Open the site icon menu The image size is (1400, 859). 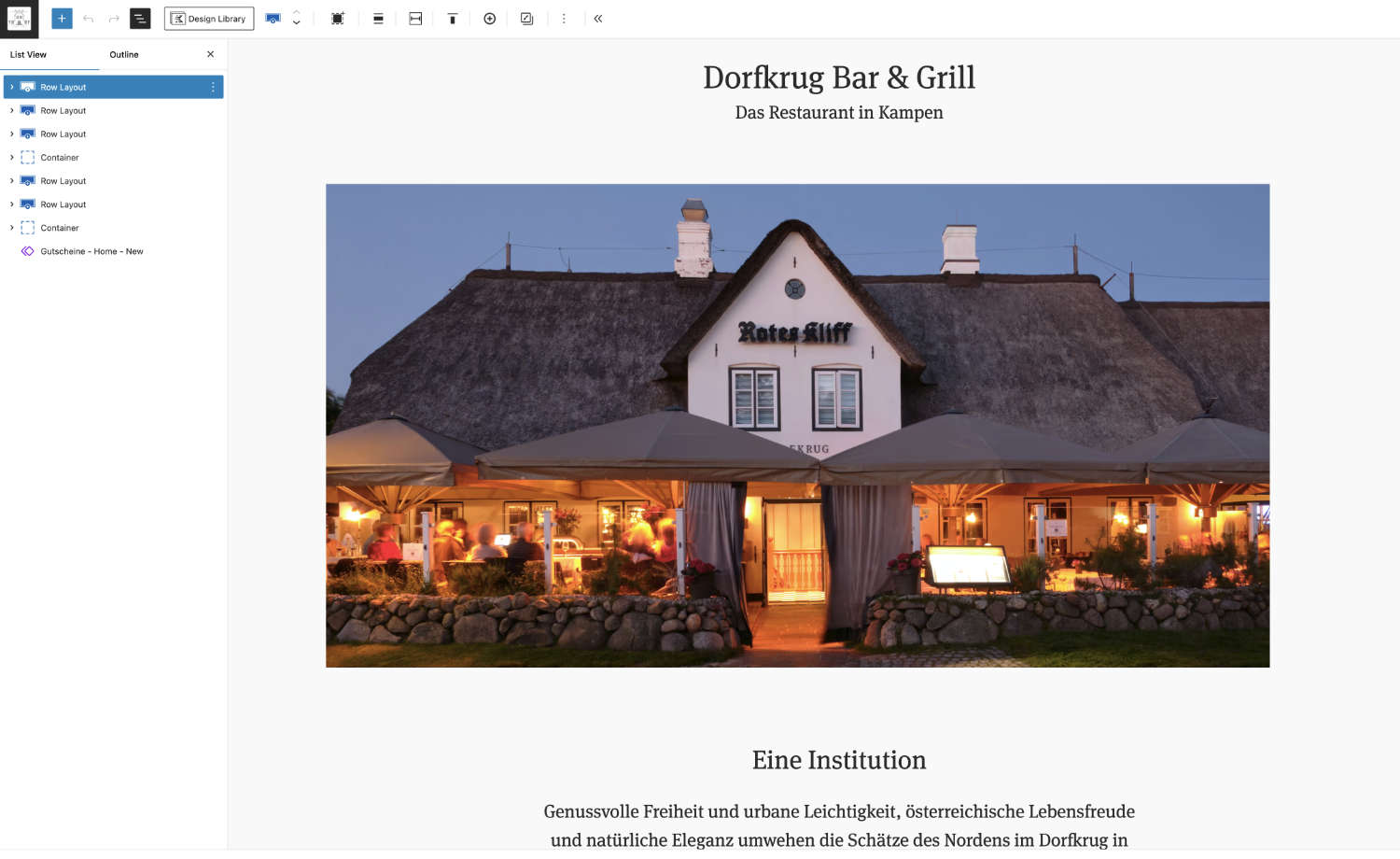tap(19, 19)
